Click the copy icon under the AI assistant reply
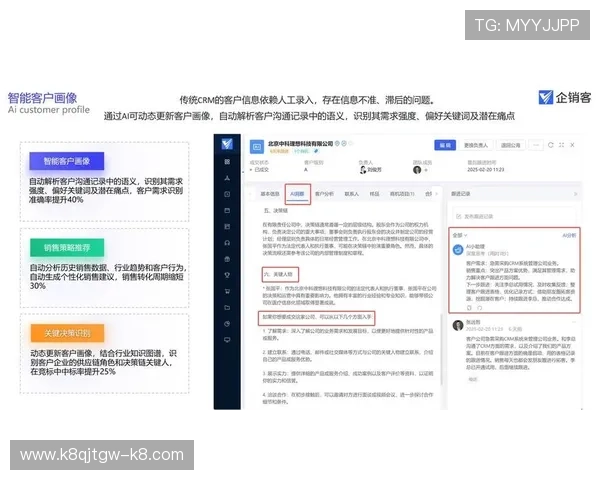This screenshot has width=600, height=480. tap(469, 308)
